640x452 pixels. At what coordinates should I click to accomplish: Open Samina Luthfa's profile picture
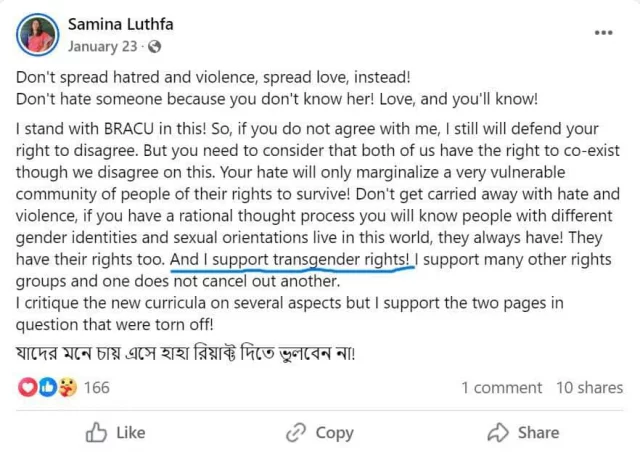click(x=37, y=34)
